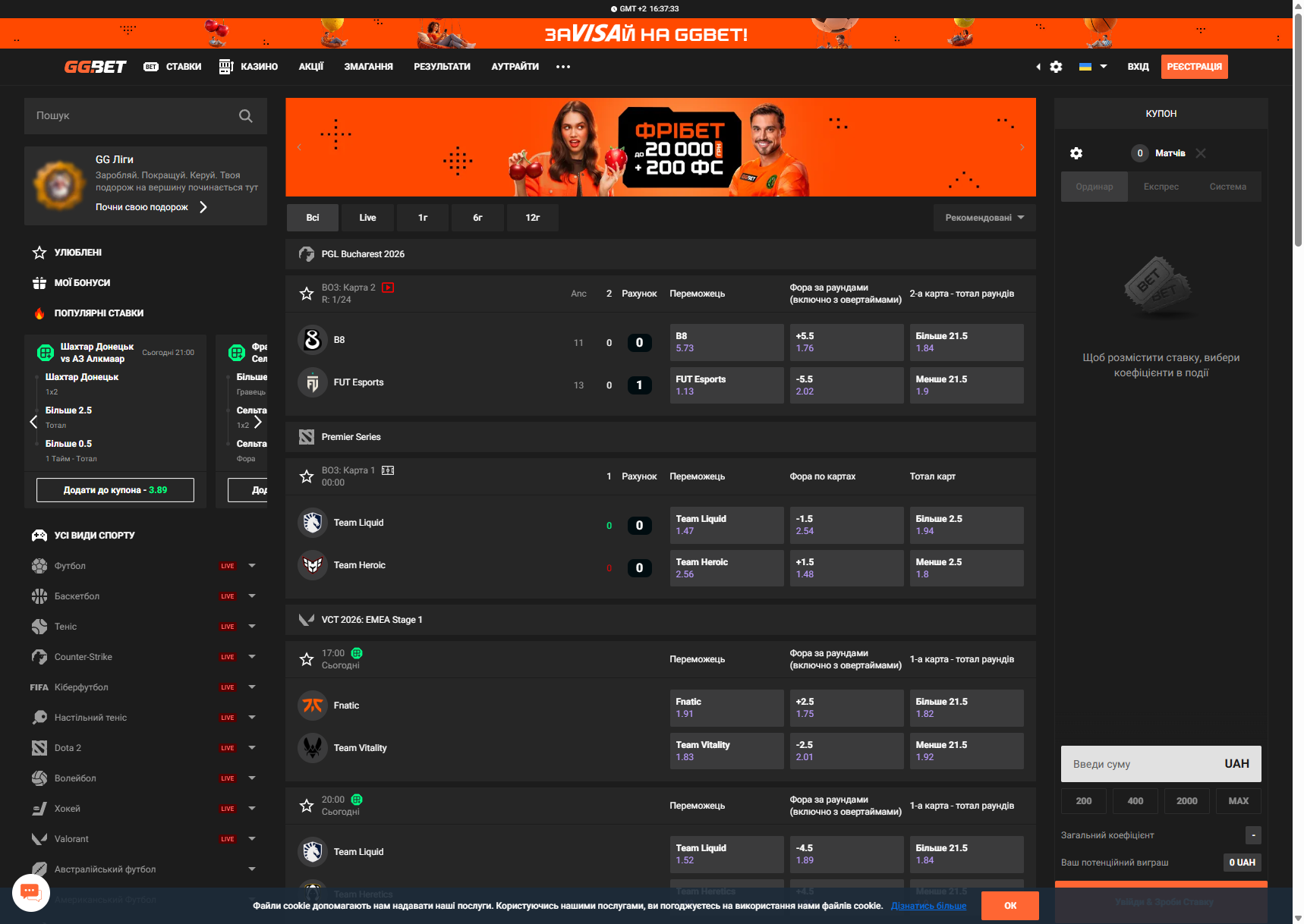Open the live chat bubble
Image resolution: width=1304 pixels, height=924 pixels.
[31, 892]
